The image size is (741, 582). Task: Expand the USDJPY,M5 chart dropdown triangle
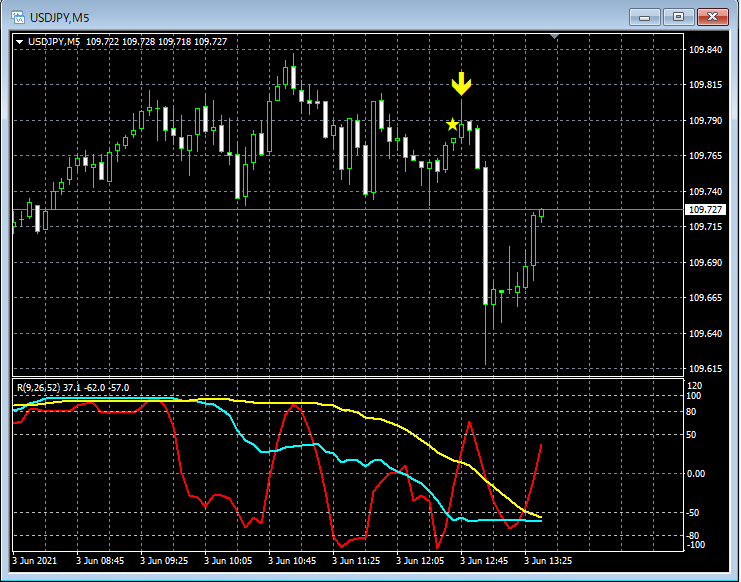click(19, 42)
